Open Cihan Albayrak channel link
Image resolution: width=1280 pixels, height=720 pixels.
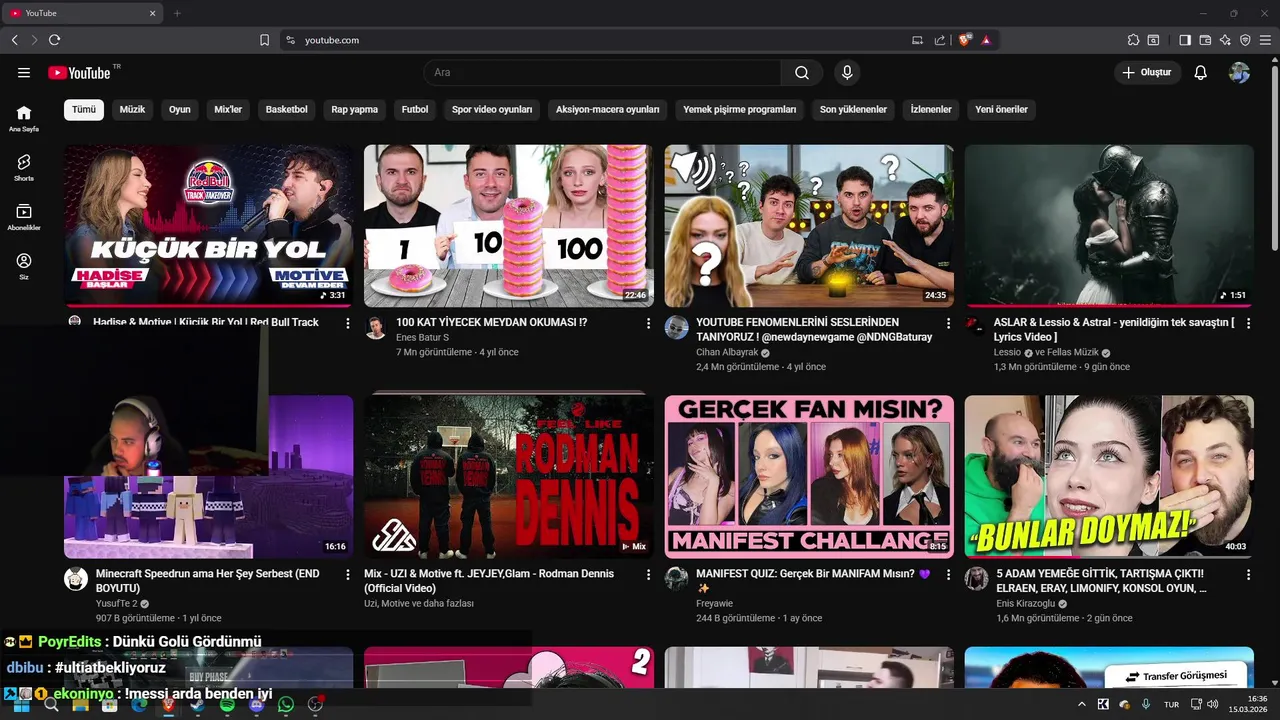pos(727,353)
